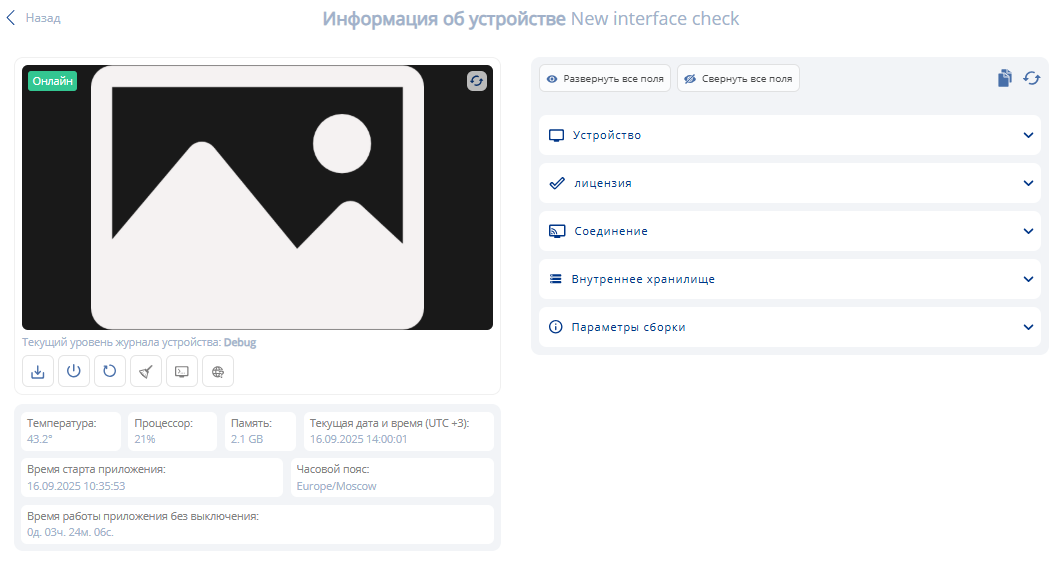Click the device screenshot placeholder image
The width and height of the screenshot is (1055, 562).
click(x=257, y=197)
